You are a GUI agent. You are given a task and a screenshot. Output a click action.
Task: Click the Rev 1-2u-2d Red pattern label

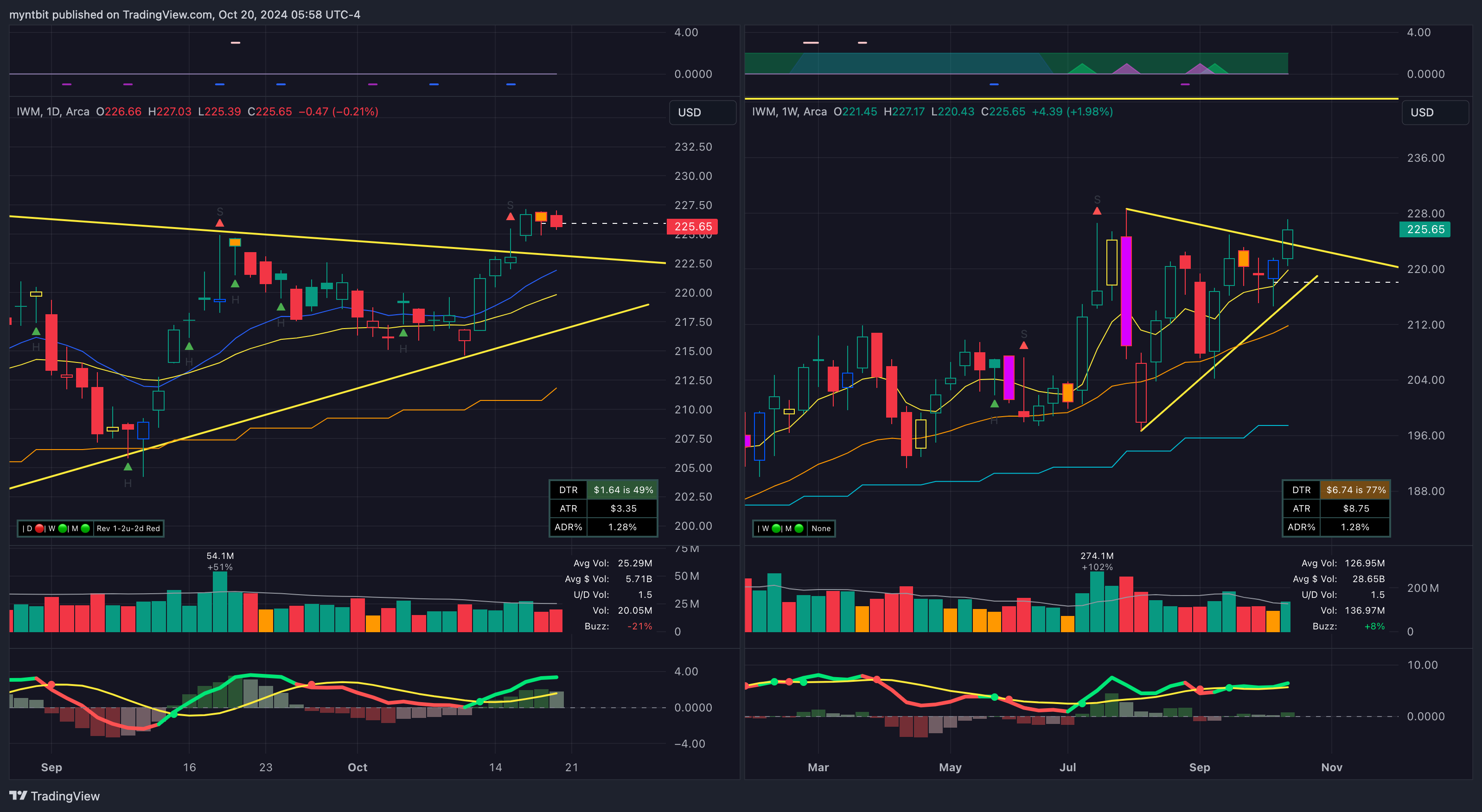(128, 528)
